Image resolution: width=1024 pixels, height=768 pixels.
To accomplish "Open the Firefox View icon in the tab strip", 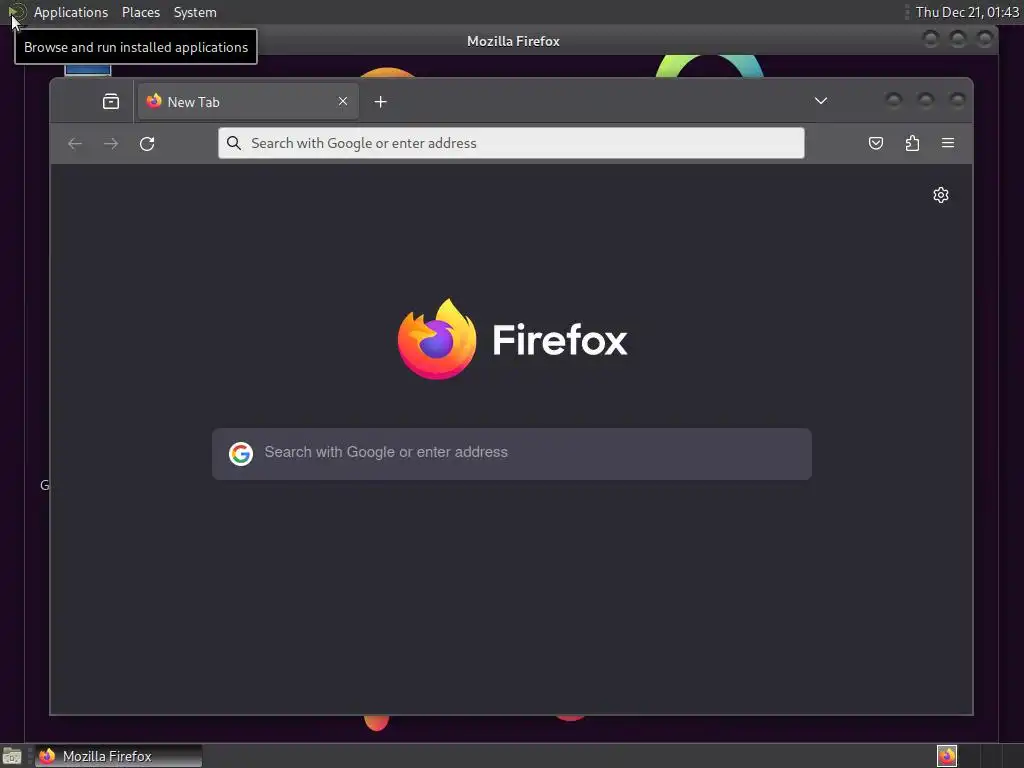I will coord(111,101).
